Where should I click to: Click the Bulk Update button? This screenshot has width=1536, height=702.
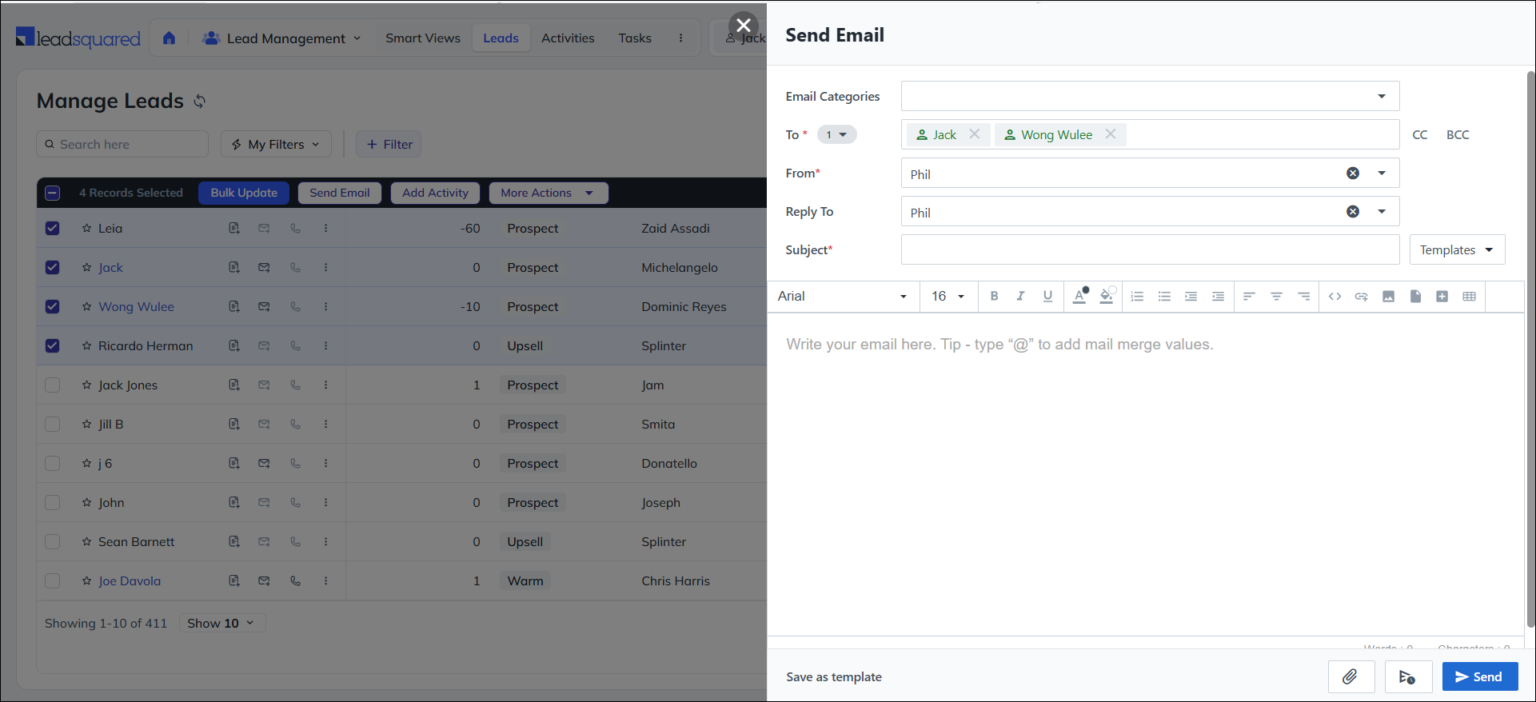point(244,193)
